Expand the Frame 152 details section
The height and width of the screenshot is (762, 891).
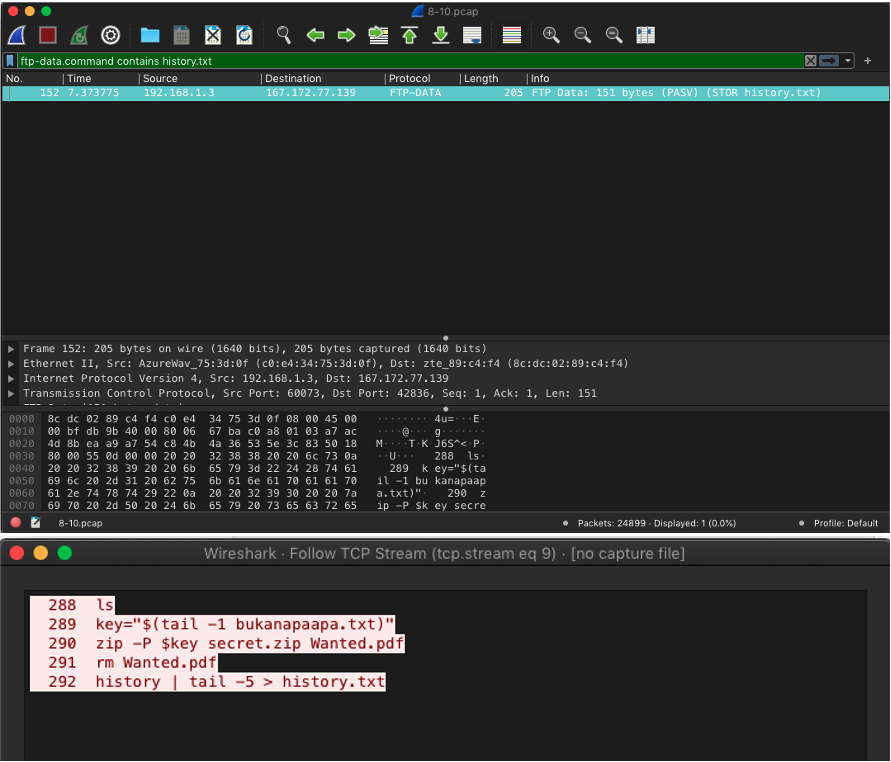pos(9,348)
